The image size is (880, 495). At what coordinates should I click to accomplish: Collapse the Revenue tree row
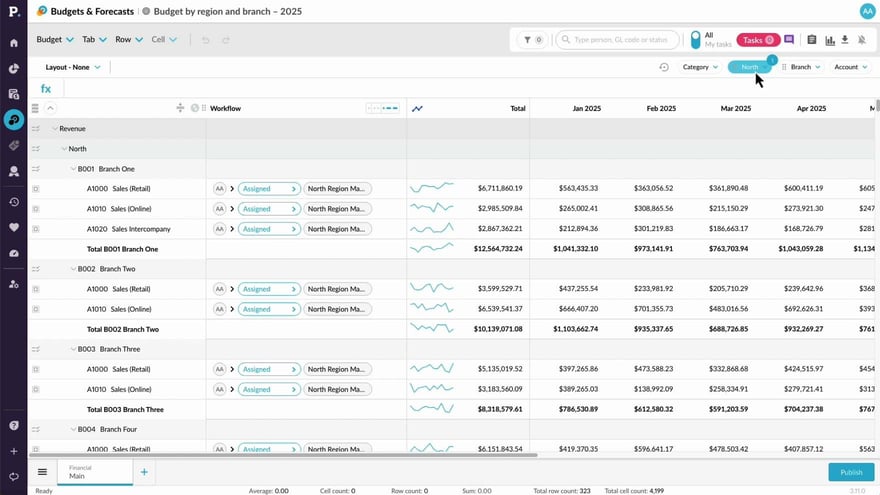[x=55, y=129]
